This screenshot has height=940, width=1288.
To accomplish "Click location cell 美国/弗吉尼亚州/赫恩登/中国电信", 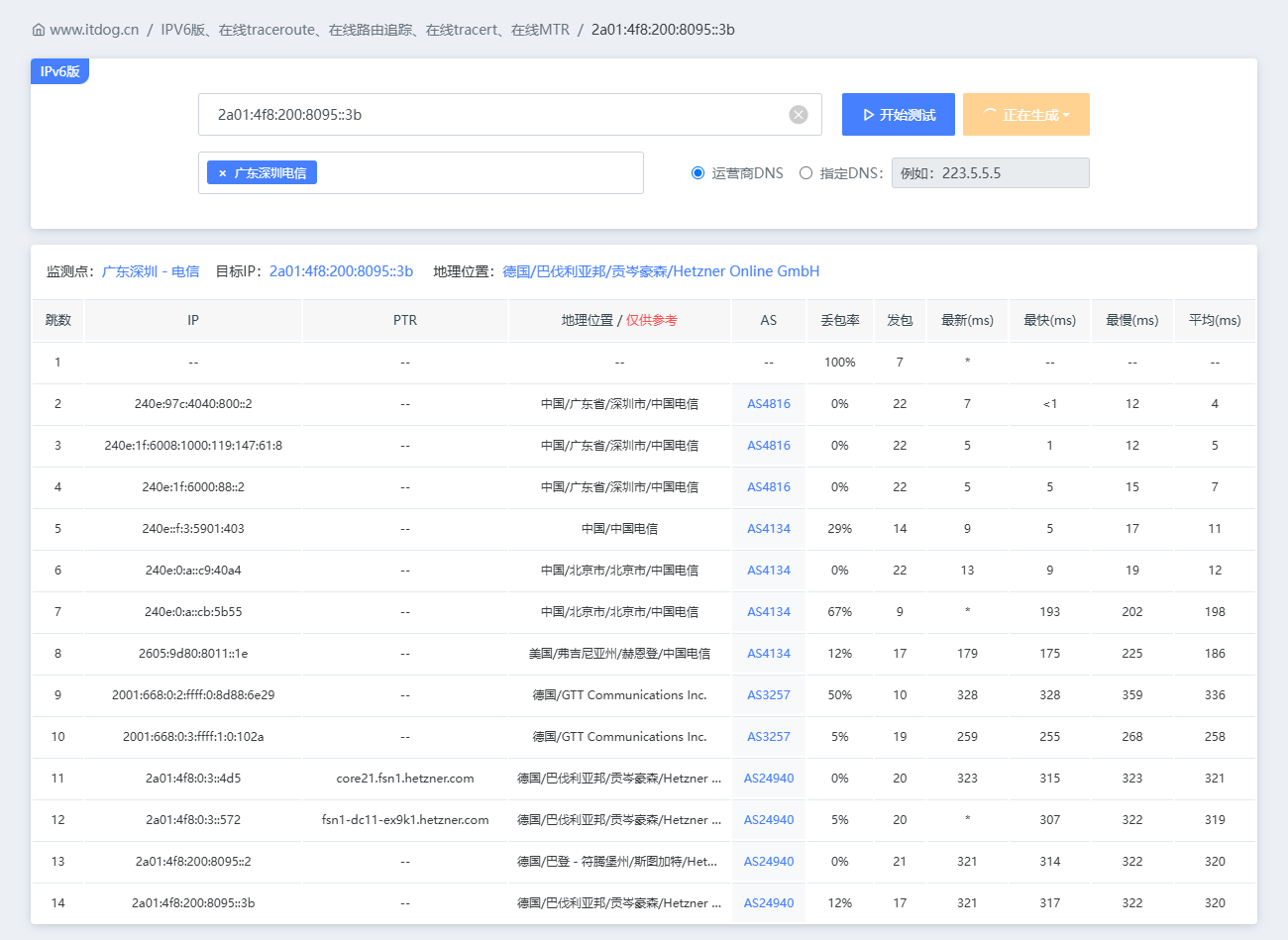I will tap(619, 654).
